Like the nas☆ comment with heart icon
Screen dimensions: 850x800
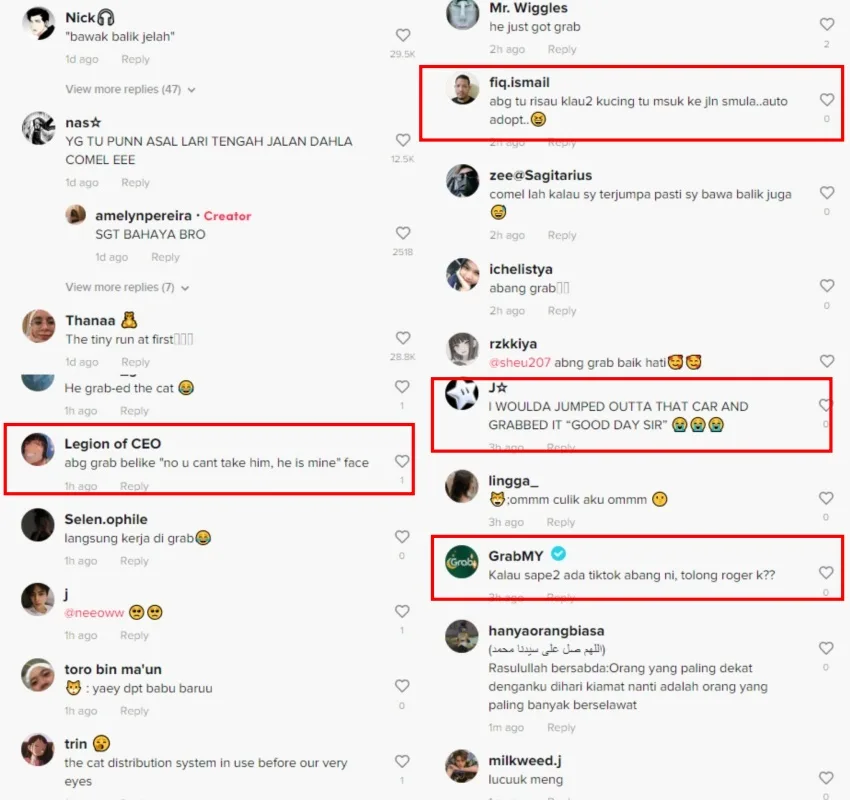click(403, 140)
